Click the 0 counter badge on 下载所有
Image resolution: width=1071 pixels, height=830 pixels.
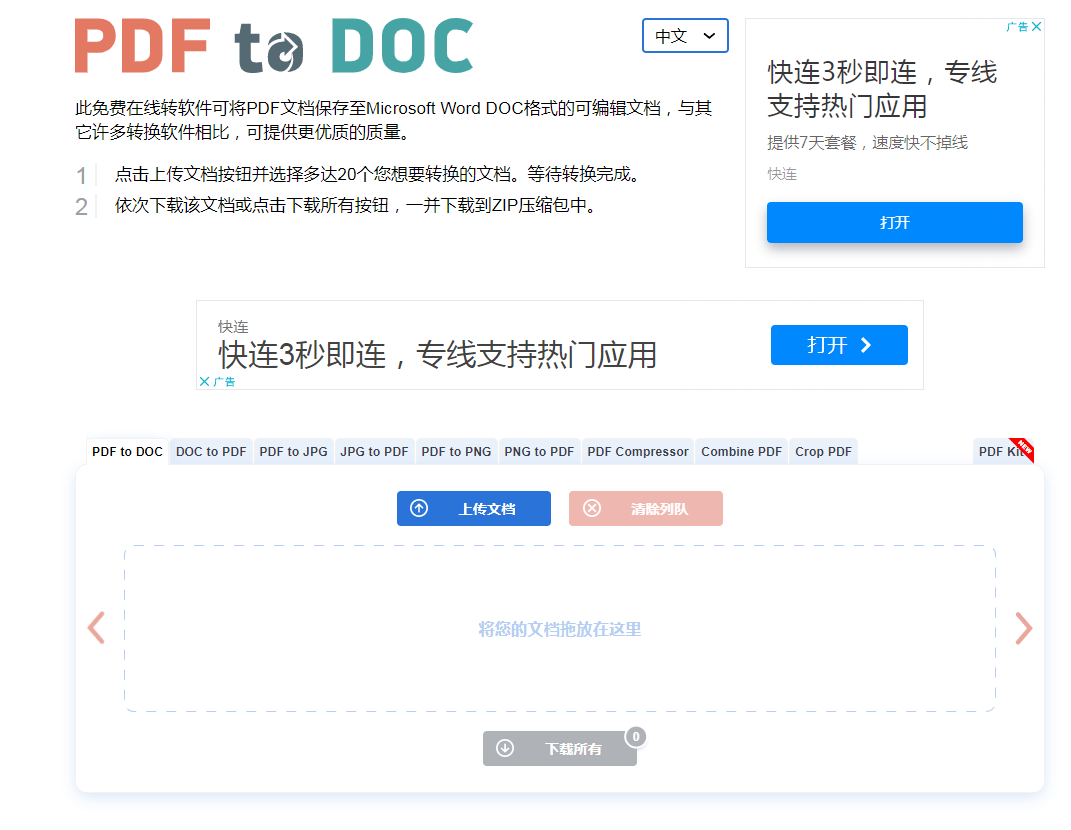coord(636,736)
